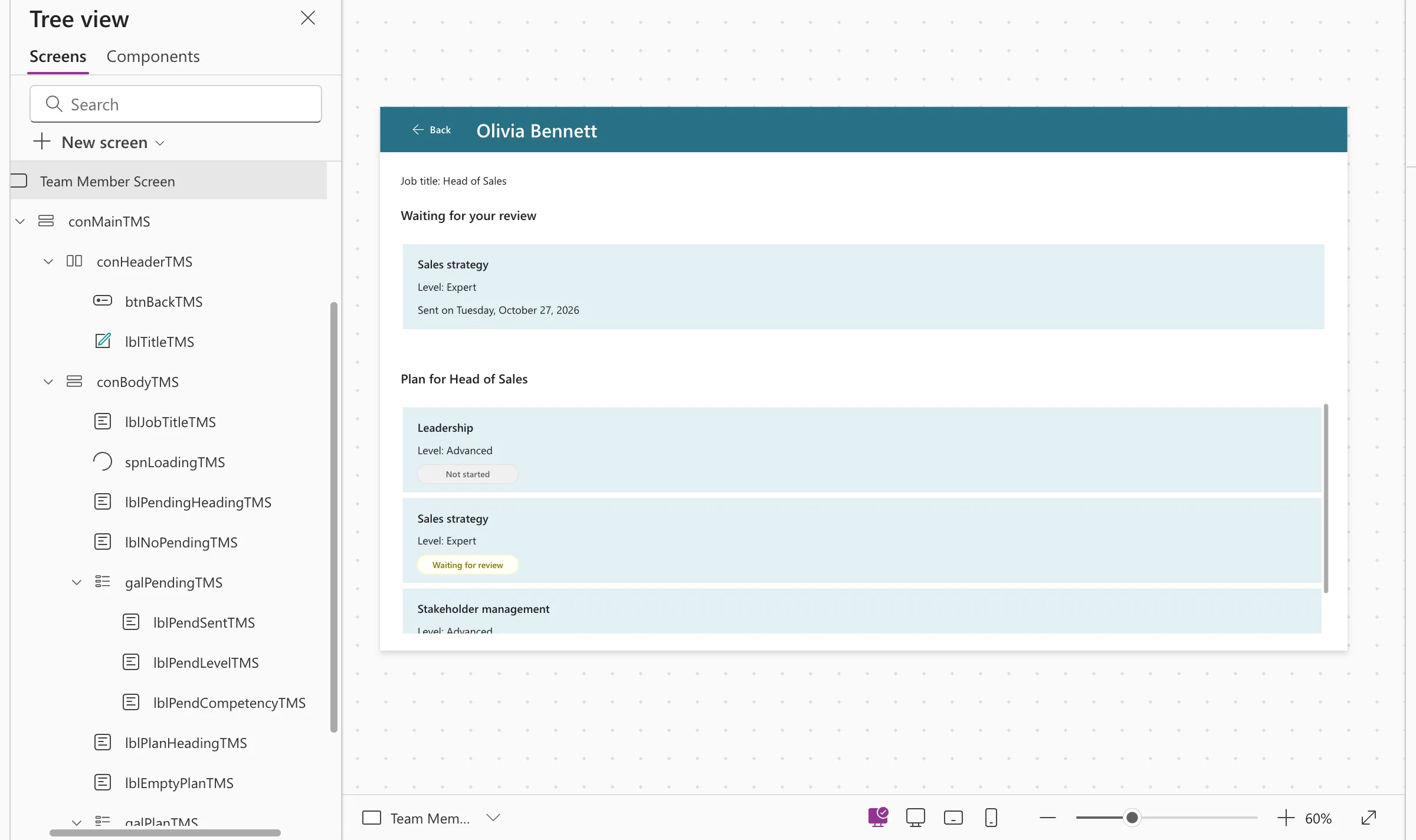Viewport: 1416px width, 840px height.
Task: Collapse the conHeaderTMS container
Action: coord(48,261)
